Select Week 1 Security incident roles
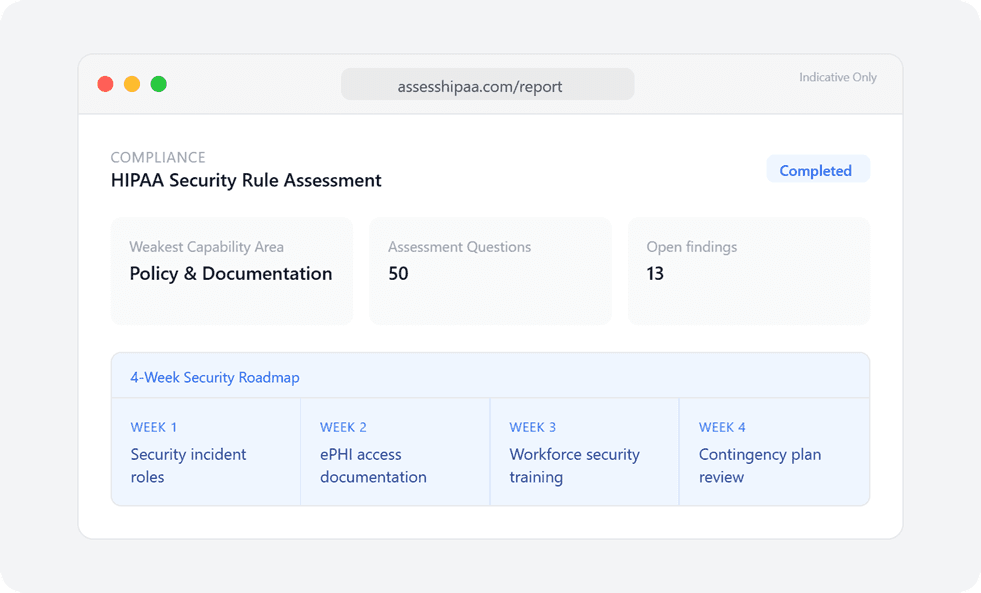 coord(206,452)
